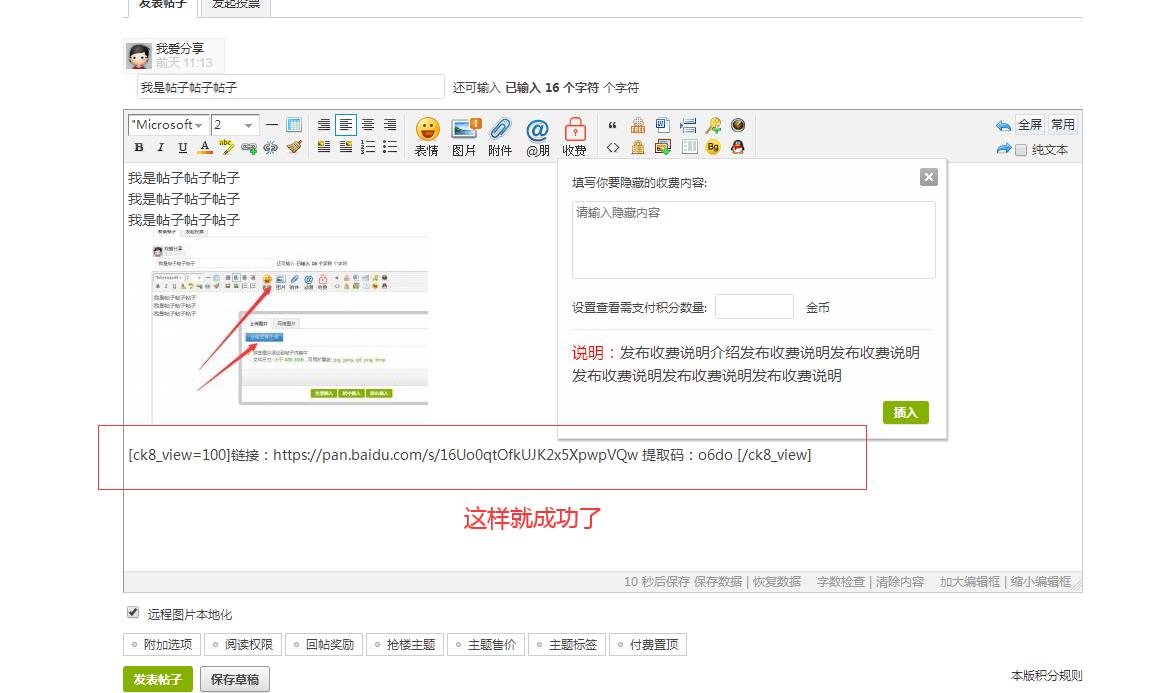Screen dimensions: 1168x693
Task: Click the QQ penguin icon
Action: point(737,147)
